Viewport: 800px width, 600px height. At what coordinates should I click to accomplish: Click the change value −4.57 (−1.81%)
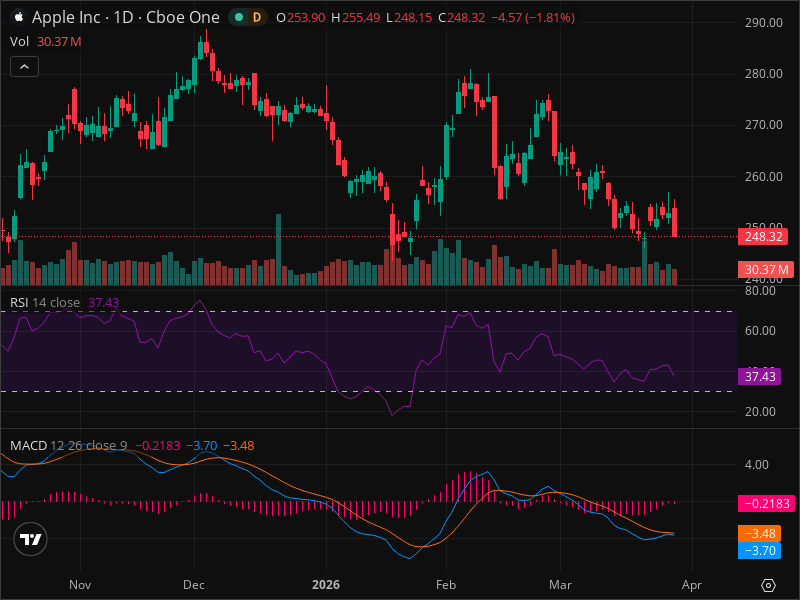click(x=533, y=17)
